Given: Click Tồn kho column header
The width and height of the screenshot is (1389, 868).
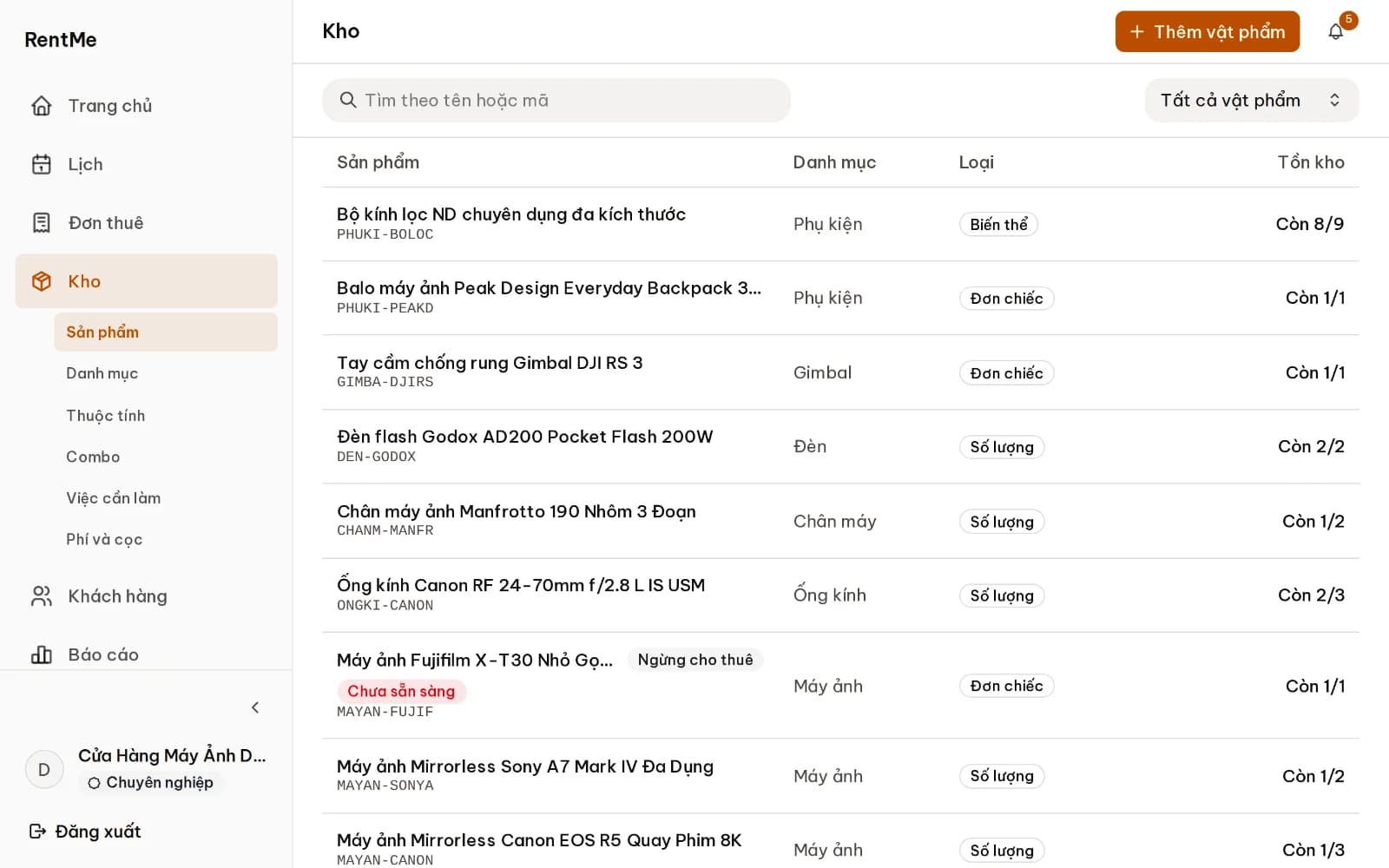Looking at the screenshot, I should pos(1311,162).
